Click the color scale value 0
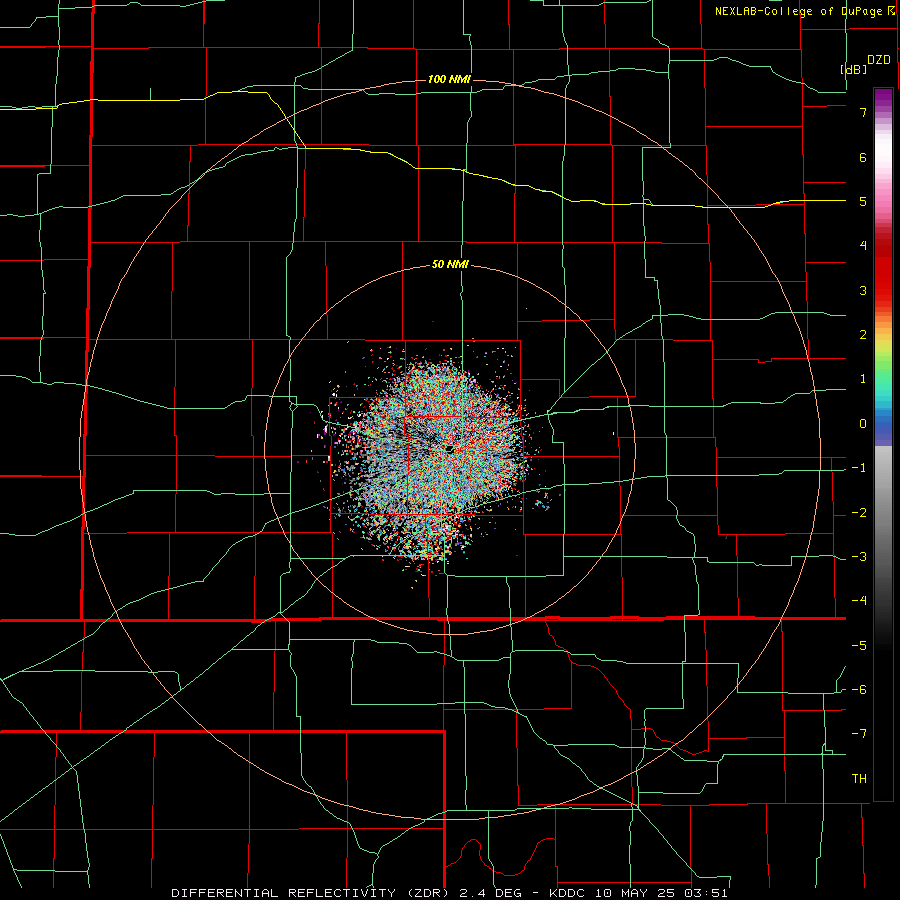The height and width of the screenshot is (900, 900). coord(863,423)
